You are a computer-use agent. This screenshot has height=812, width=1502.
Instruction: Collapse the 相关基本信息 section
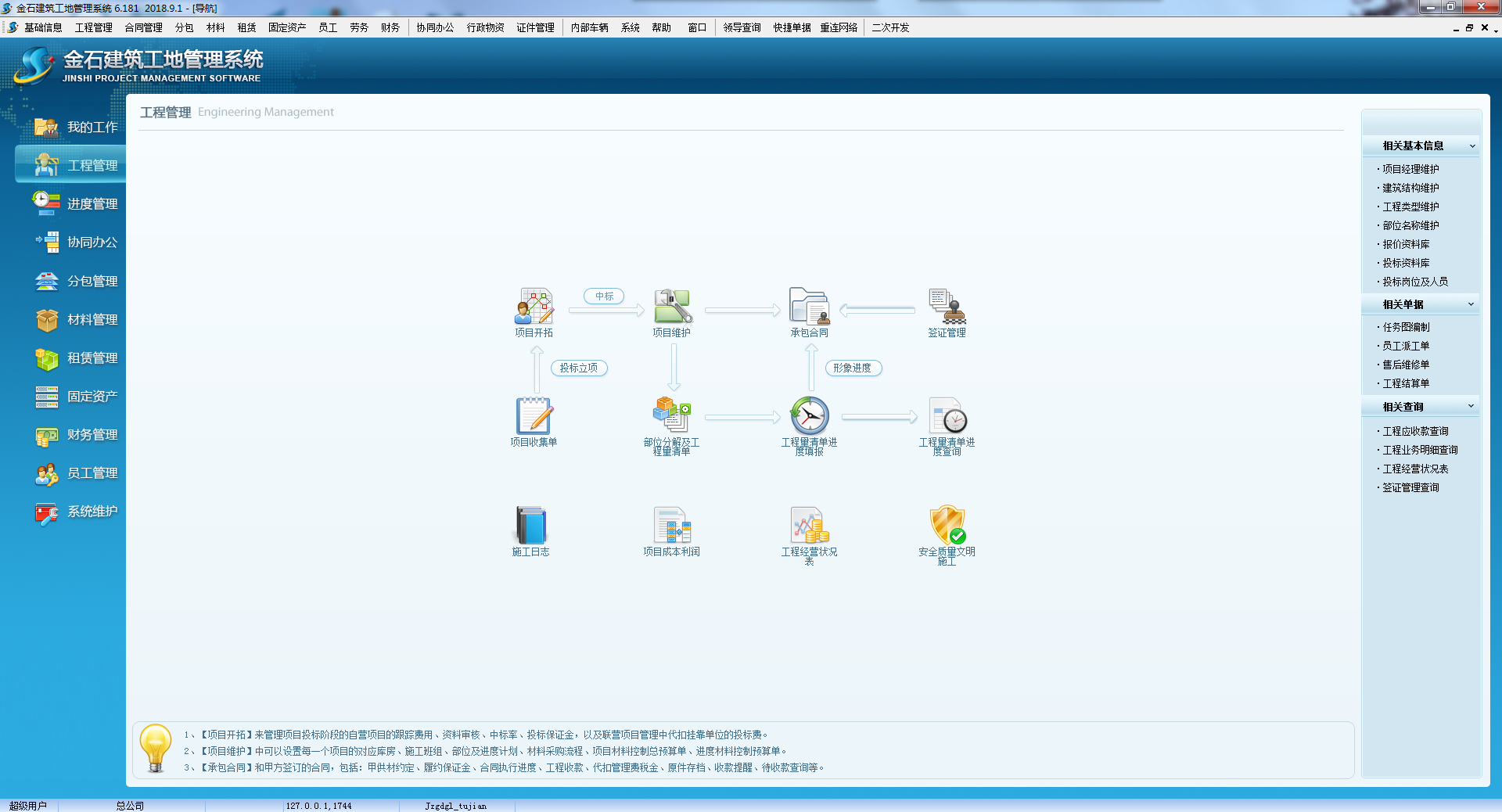tap(1472, 146)
